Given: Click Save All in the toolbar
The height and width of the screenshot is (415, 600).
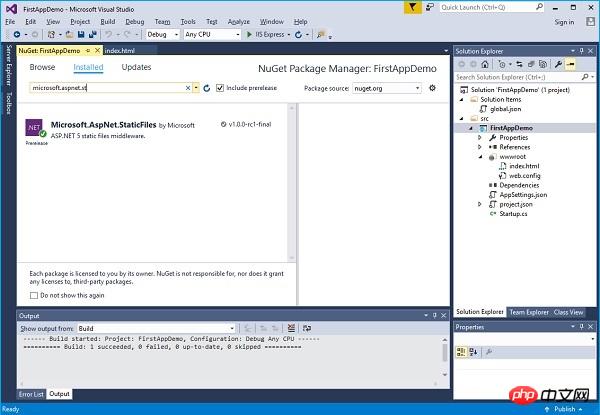Looking at the screenshot, I should [x=92, y=34].
